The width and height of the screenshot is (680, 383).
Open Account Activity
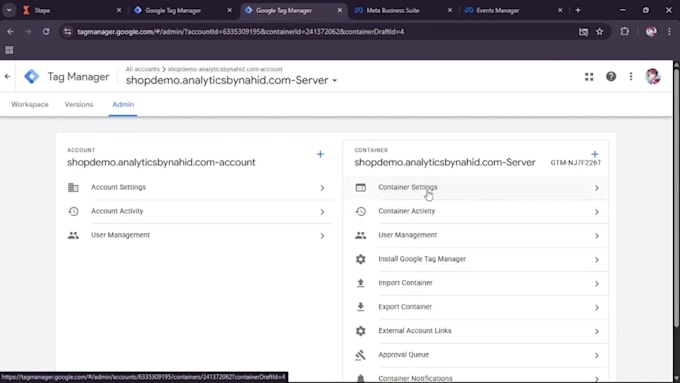[199, 212]
